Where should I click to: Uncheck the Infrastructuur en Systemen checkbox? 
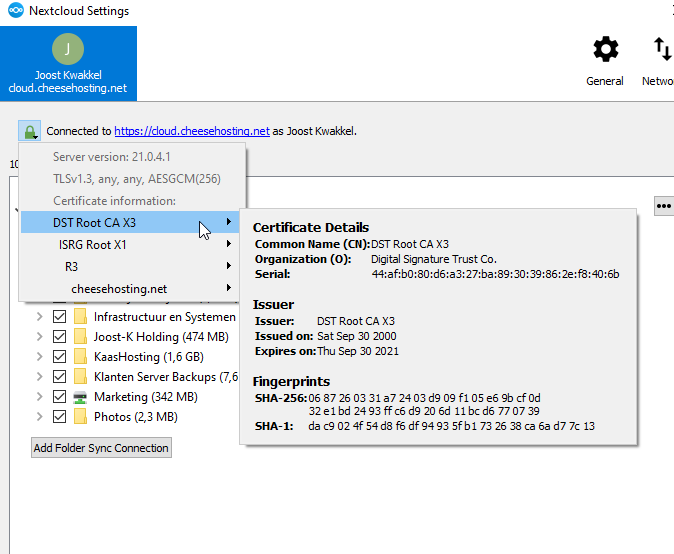pyautogui.click(x=59, y=317)
